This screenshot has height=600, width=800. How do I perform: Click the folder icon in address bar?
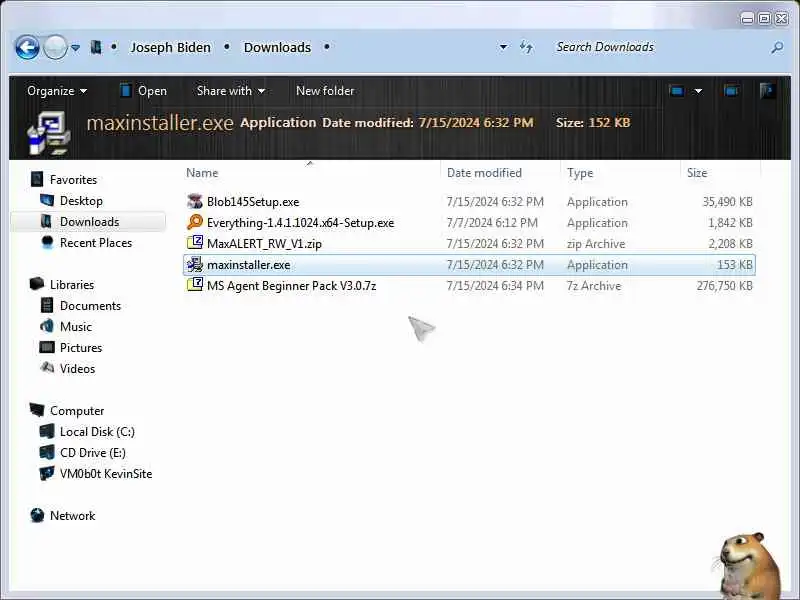click(95, 47)
